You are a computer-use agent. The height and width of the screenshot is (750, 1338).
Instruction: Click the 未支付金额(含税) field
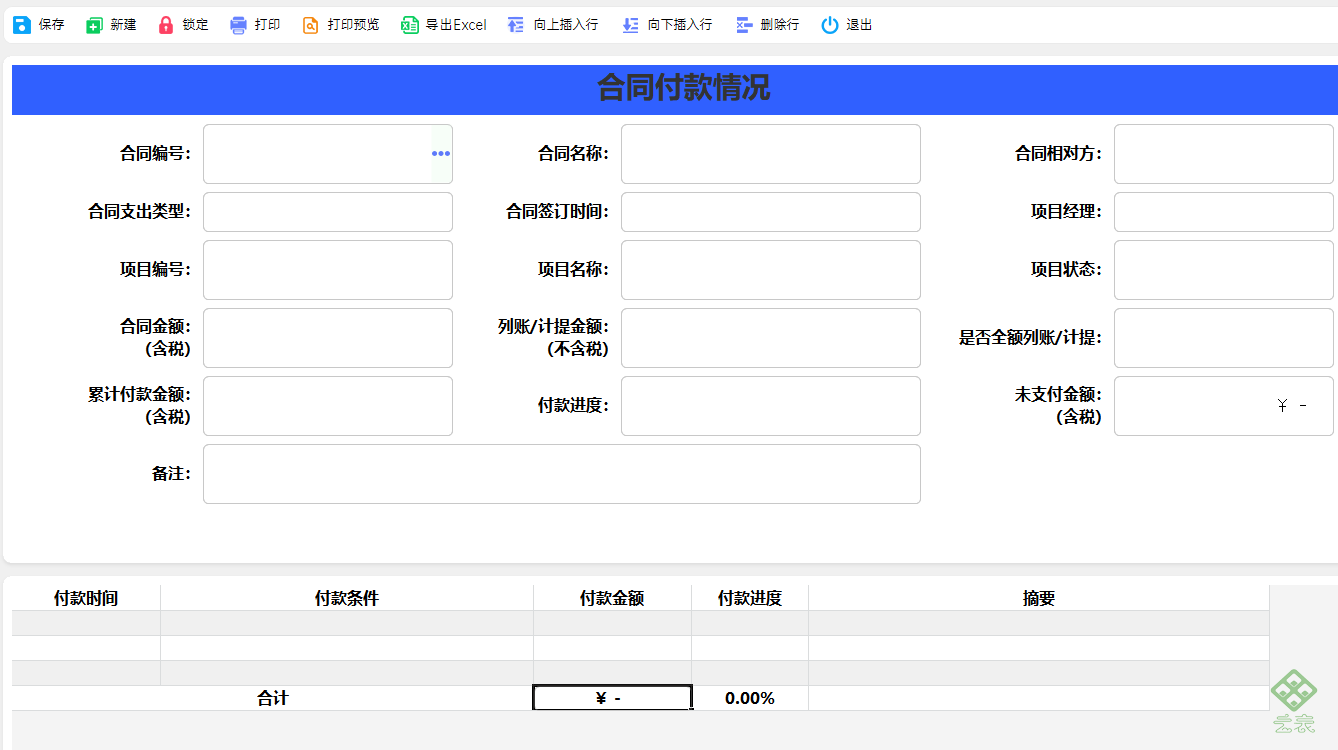click(x=1224, y=406)
